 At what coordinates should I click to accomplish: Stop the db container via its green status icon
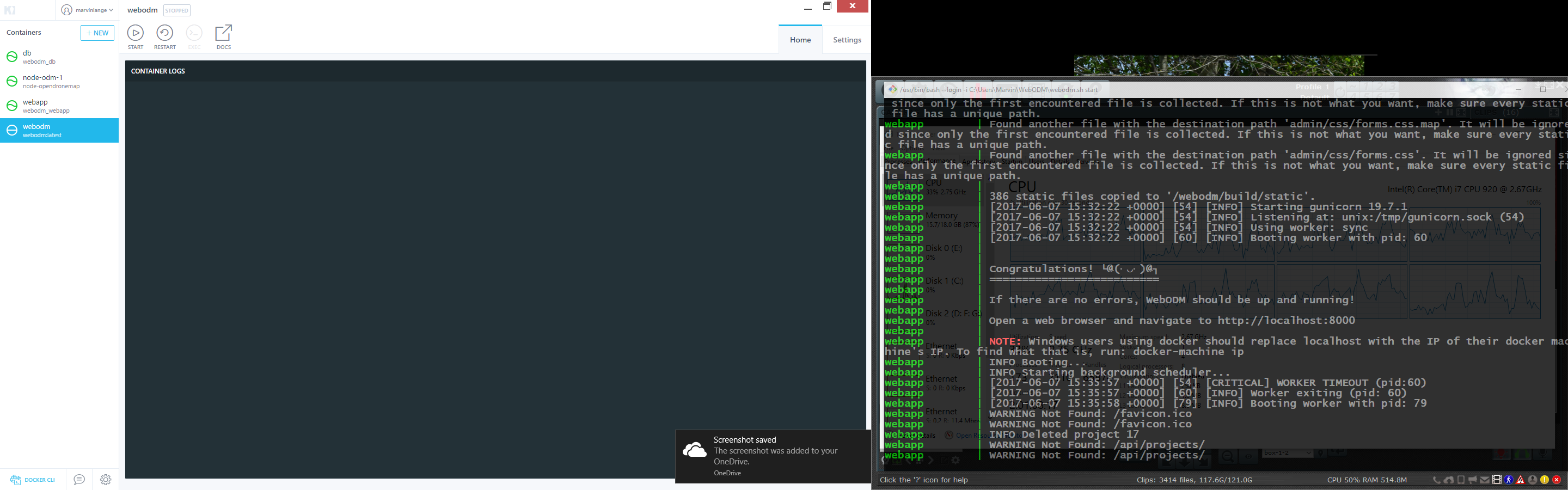(12, 57)
